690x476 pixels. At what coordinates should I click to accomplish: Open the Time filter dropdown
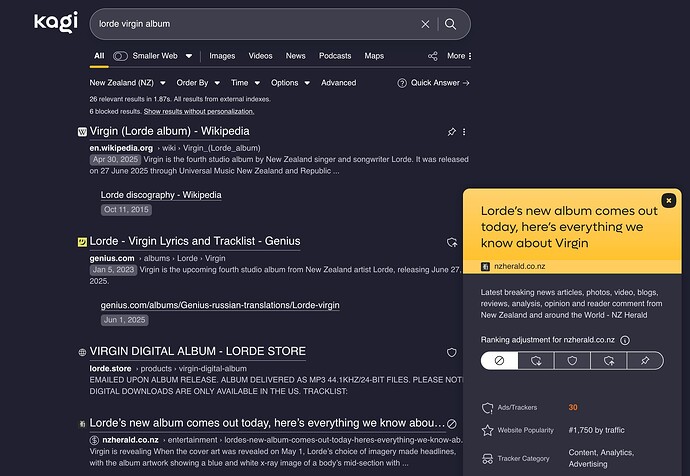(x=246, y=83)
